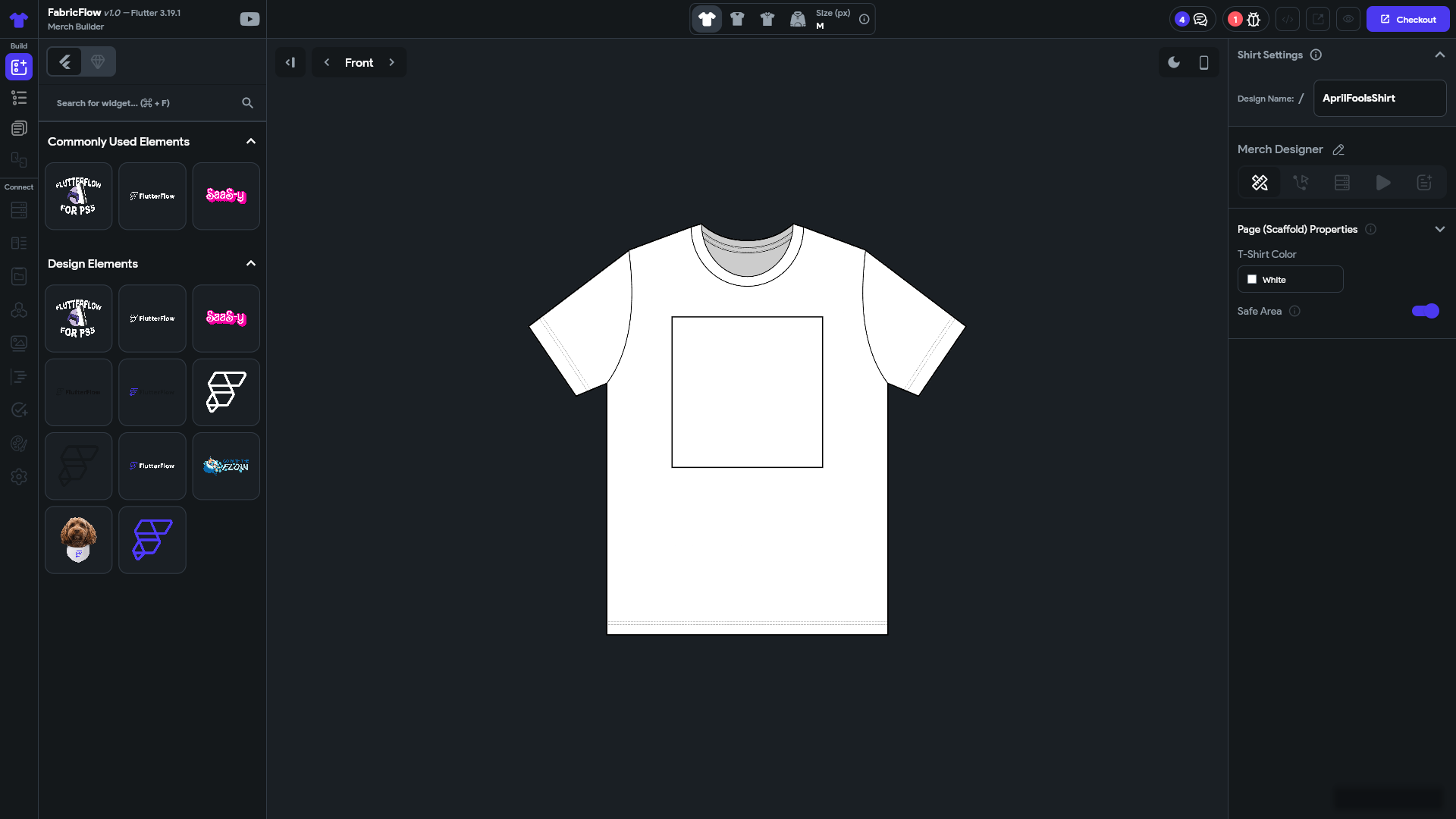Open the widget tree list icon
1456x819 pixels.
pos(19,98)
